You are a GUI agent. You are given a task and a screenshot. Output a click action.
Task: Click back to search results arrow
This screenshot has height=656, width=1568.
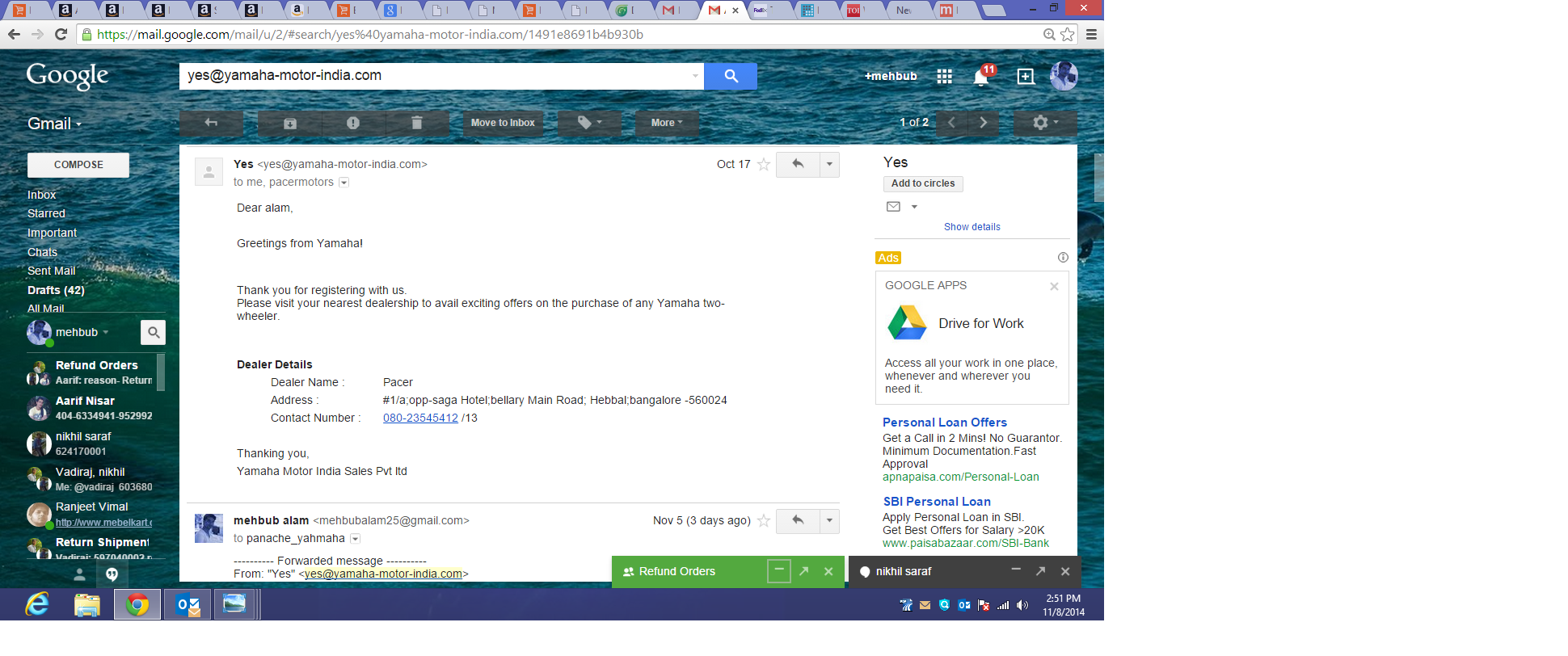[x=211, y=123]
